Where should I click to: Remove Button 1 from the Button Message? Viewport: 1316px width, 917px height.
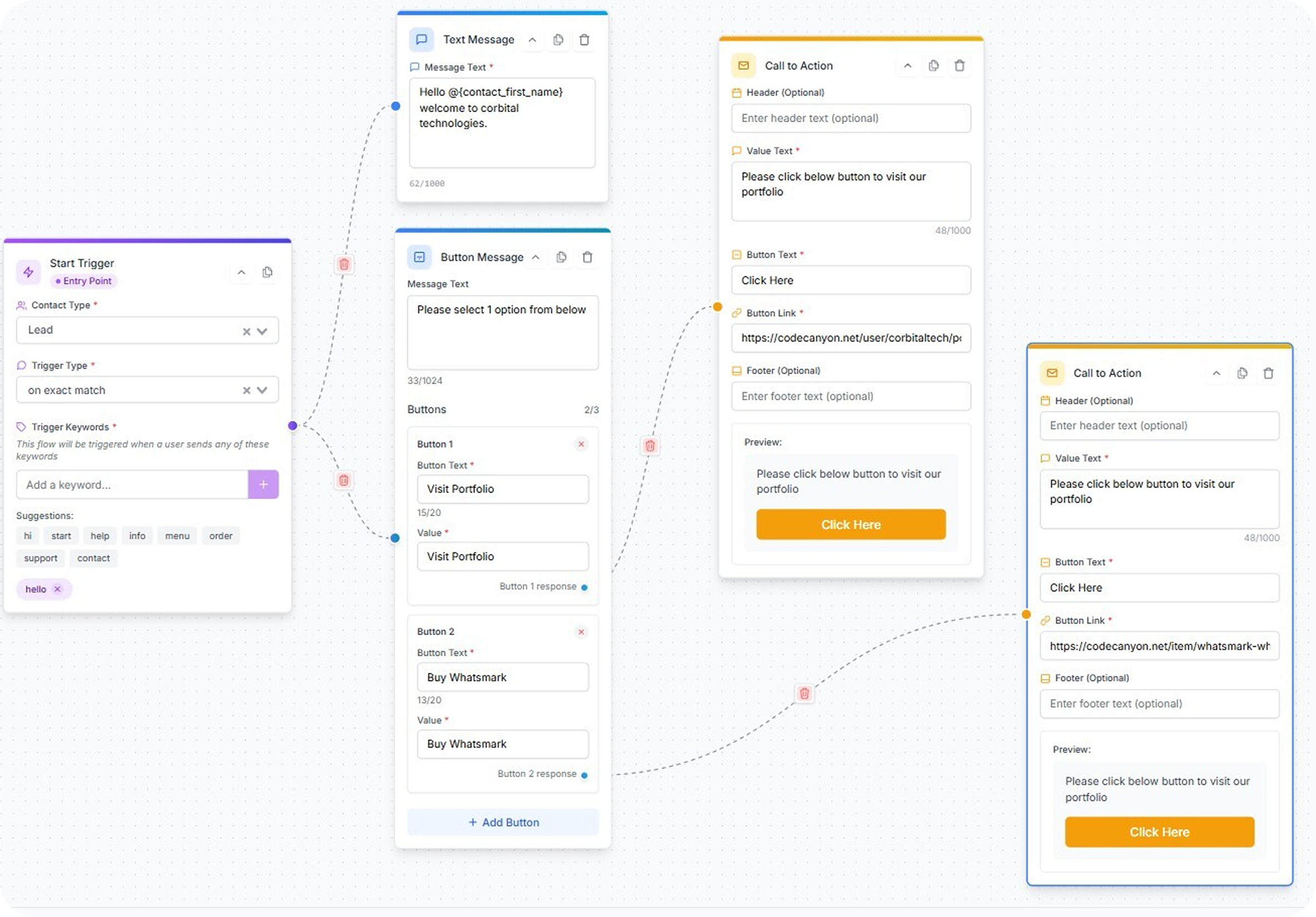click(581, 444)
